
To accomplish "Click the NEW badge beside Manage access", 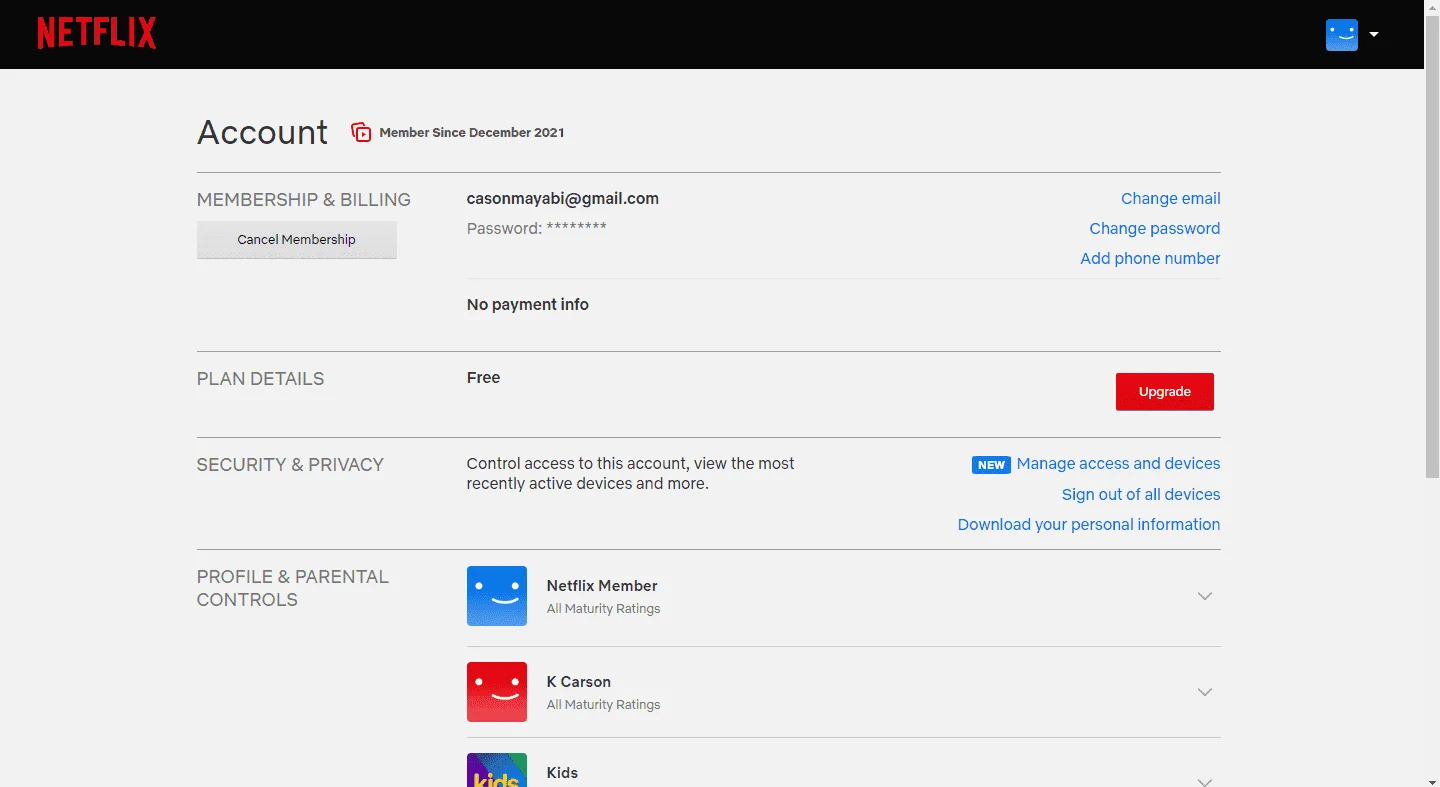I will pos(991,465).
